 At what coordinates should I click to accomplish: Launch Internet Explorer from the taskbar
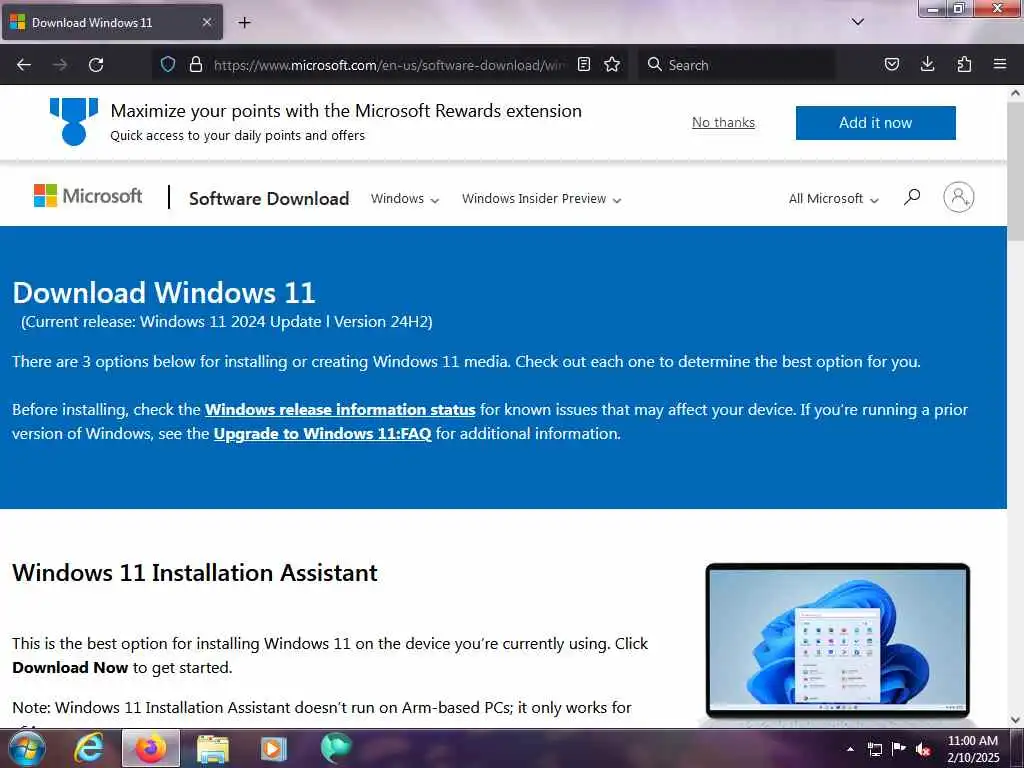[x=89, y=748]
